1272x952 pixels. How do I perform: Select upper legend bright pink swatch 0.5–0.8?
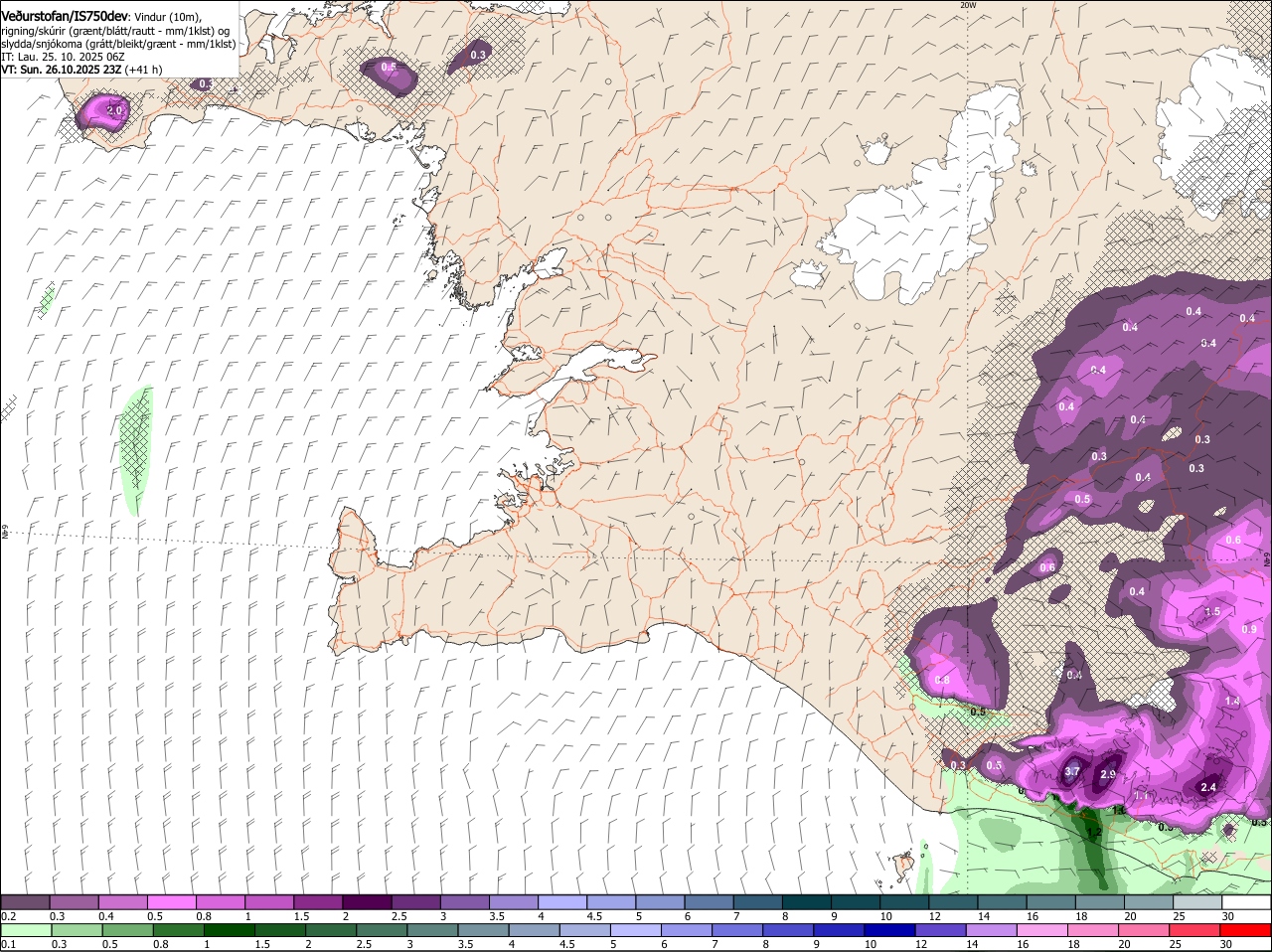pyautogui.click(x=172, y=901)
